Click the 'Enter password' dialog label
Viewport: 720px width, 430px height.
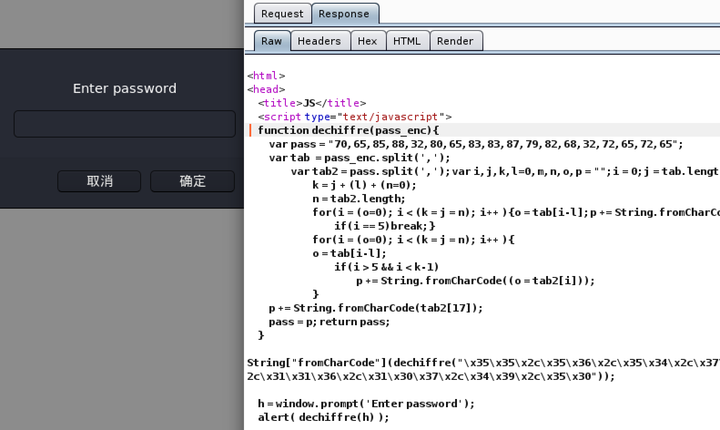(124, 88)
